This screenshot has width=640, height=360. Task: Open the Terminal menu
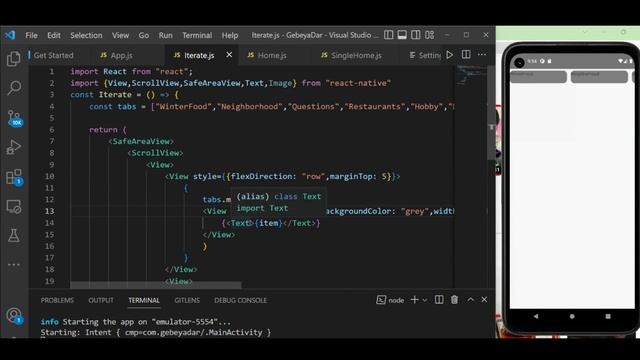coord(197,36)
